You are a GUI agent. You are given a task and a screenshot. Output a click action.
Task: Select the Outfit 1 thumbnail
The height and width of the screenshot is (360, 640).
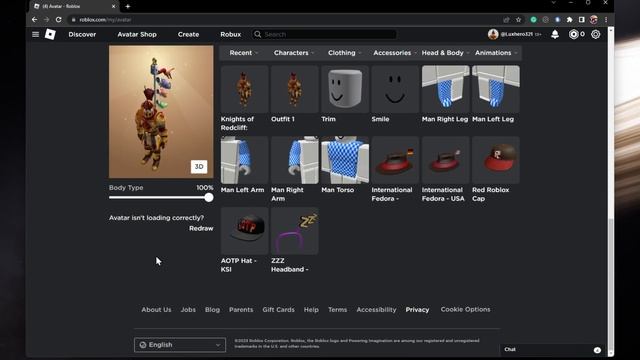(295, 89)
